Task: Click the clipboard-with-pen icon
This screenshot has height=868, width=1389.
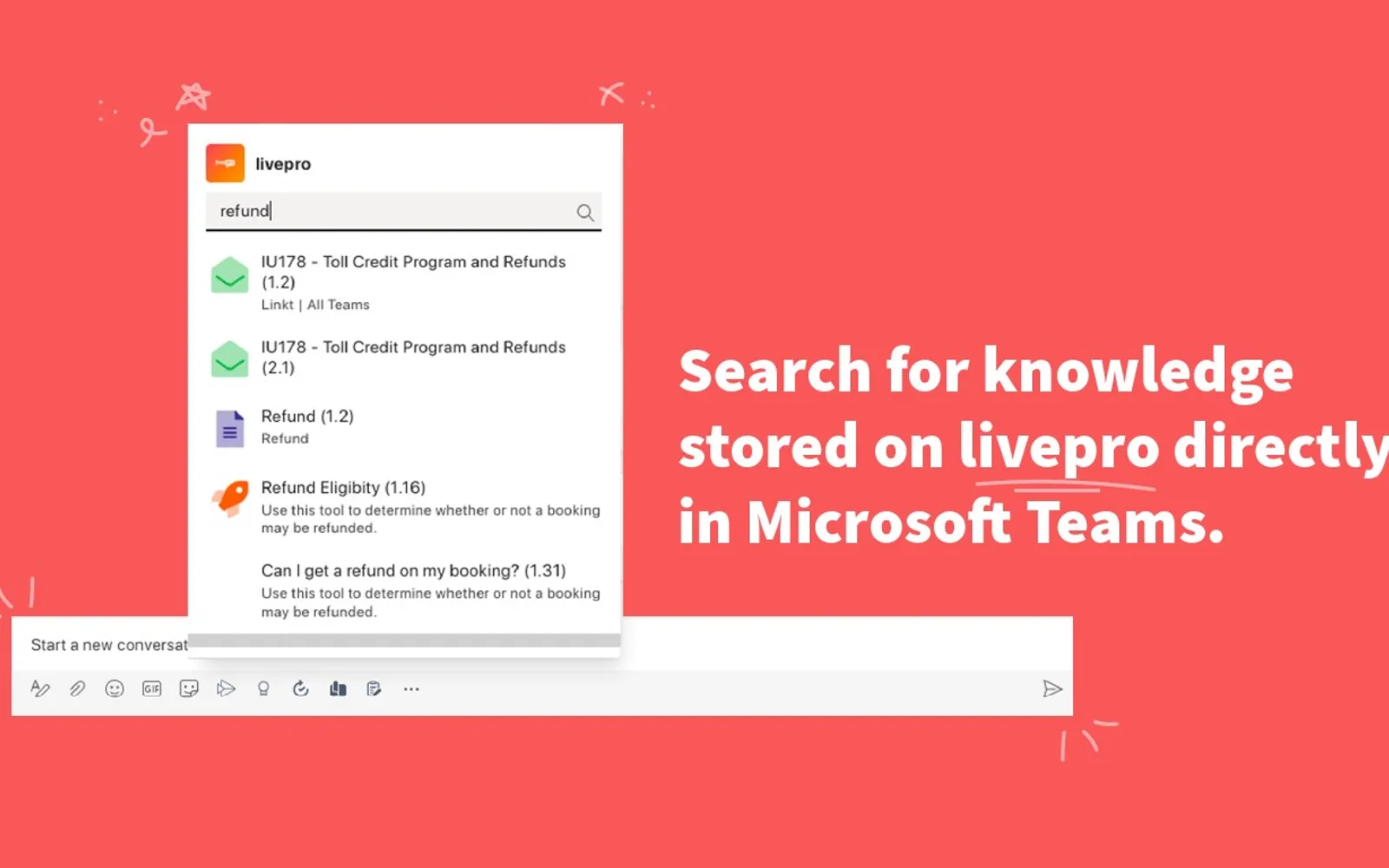Action: pos(374,688)
